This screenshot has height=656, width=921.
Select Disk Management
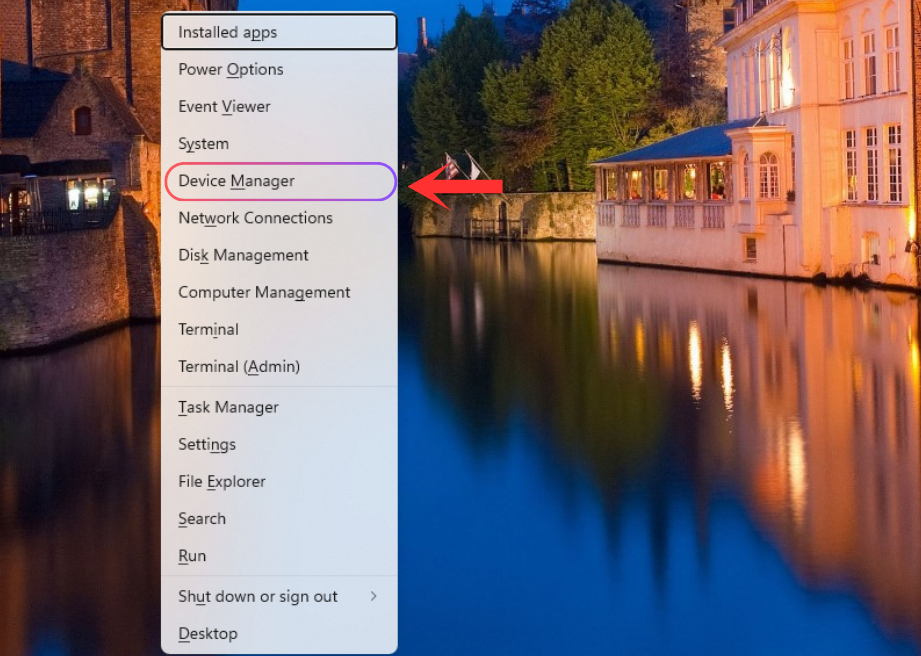click(280, 255)
